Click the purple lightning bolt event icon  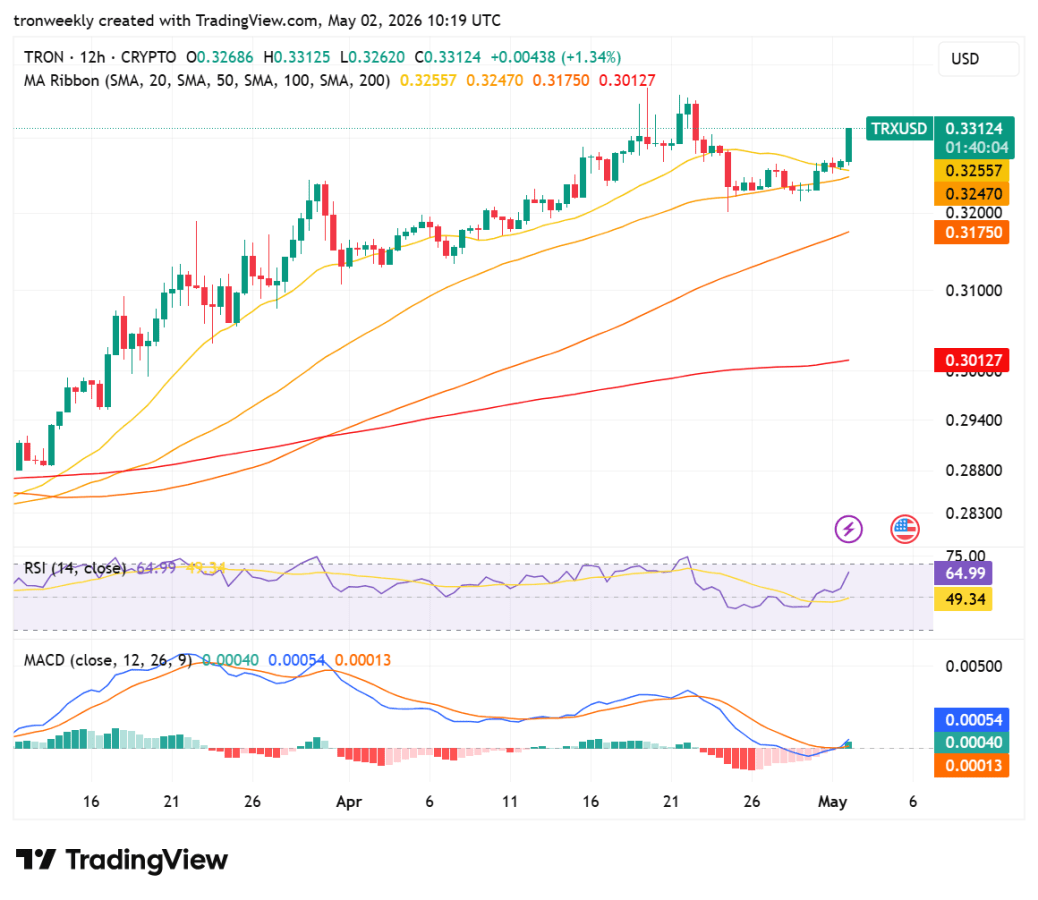(x=848, y=529)
